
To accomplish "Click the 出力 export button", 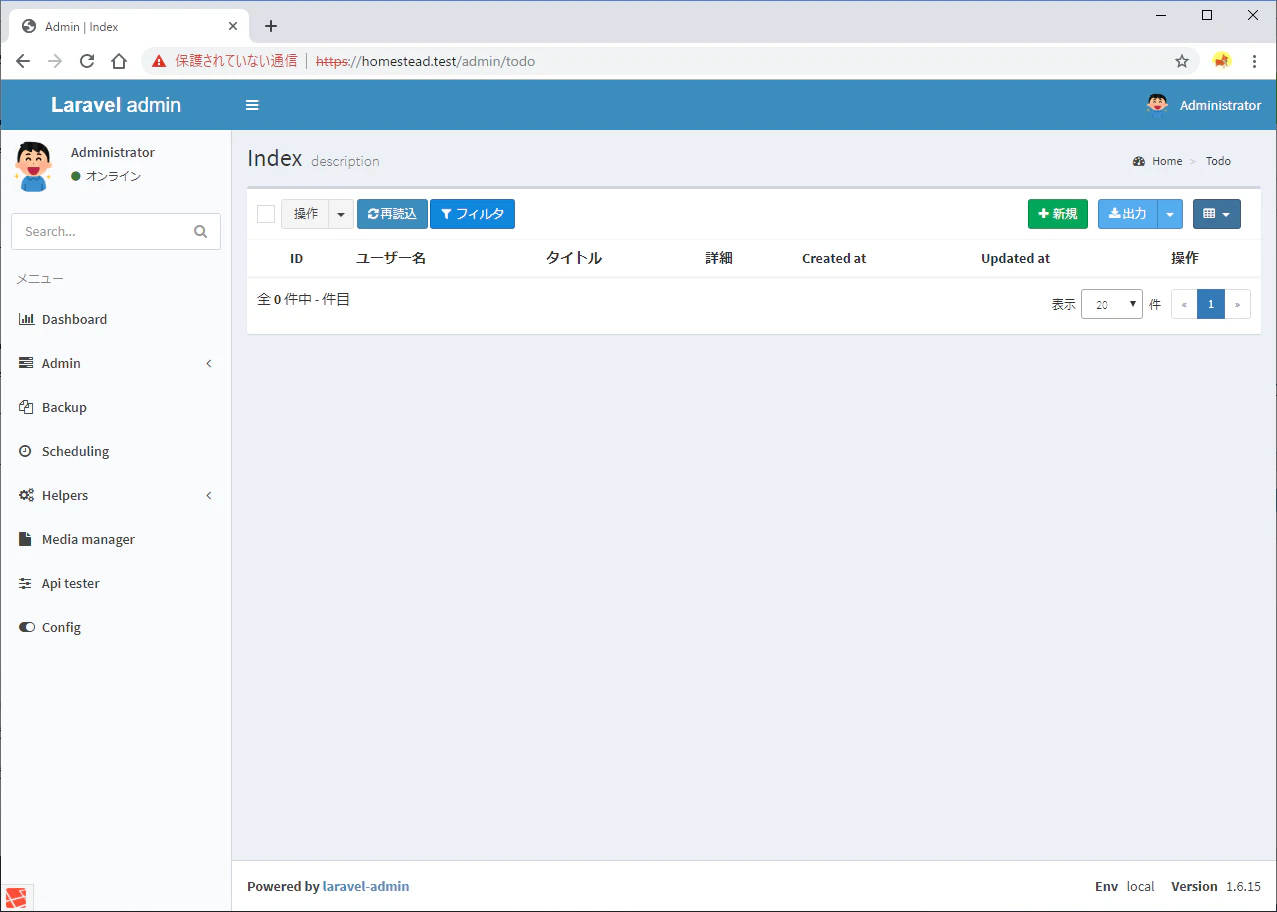I will point(1128,214).
